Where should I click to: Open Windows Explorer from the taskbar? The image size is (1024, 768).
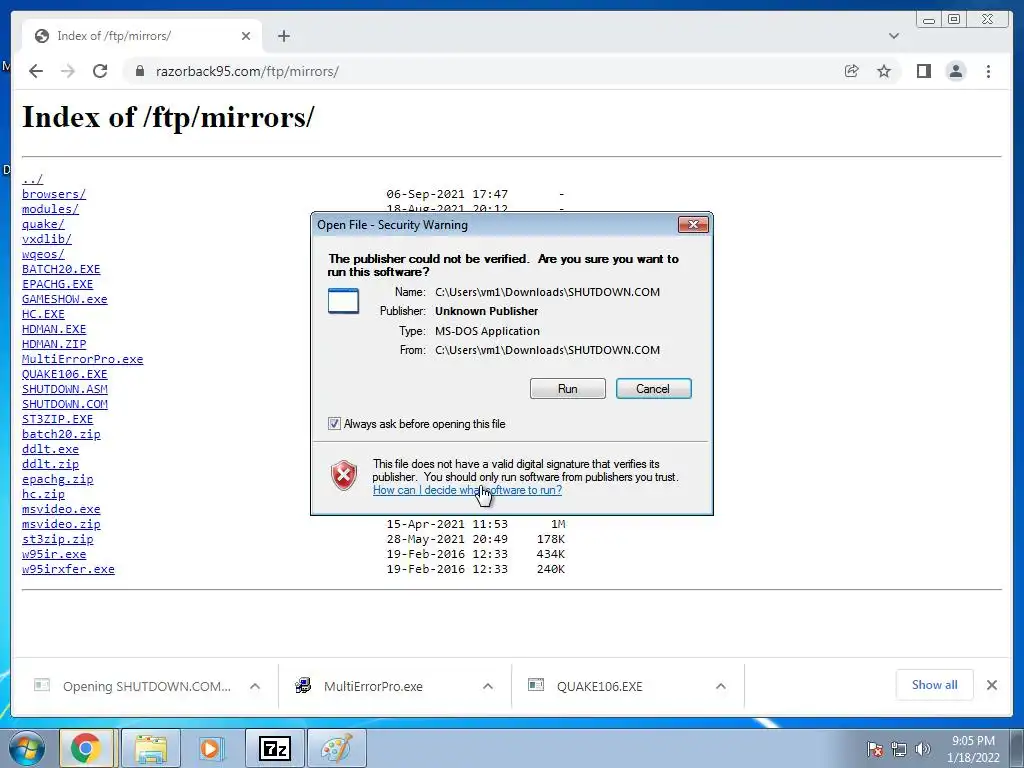[150, 748]
